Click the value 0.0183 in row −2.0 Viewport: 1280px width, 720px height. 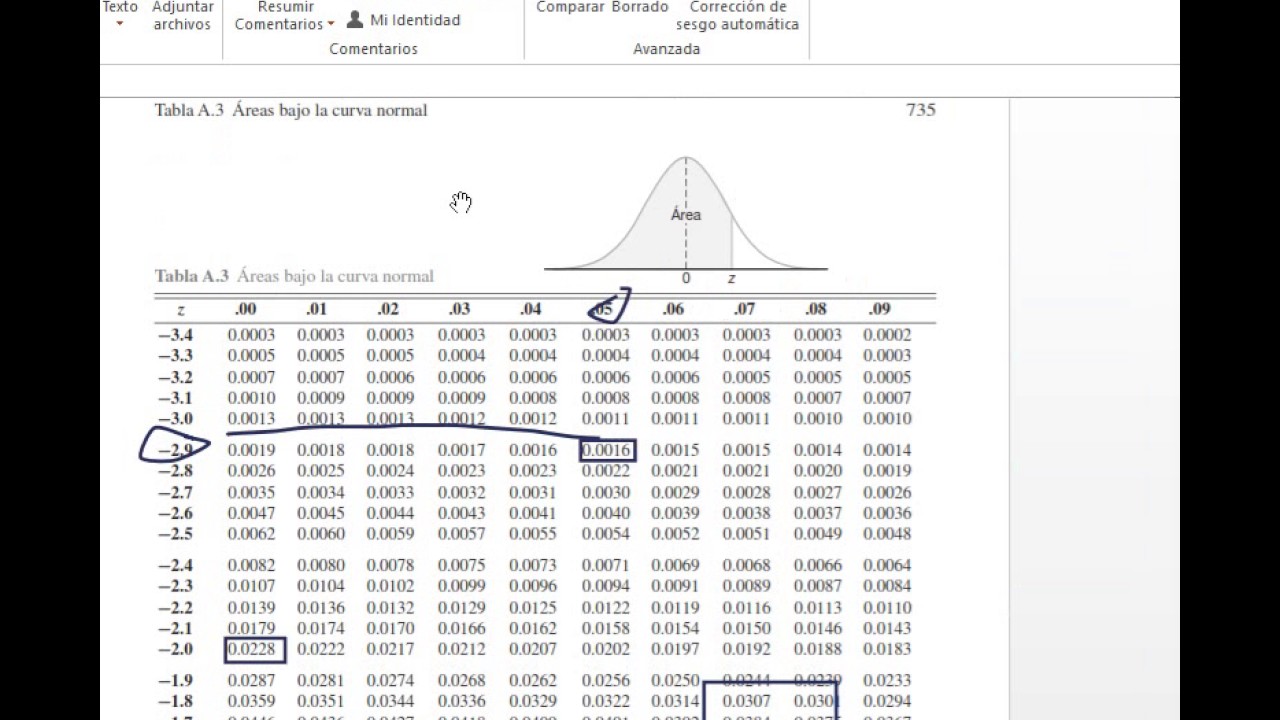888,650
